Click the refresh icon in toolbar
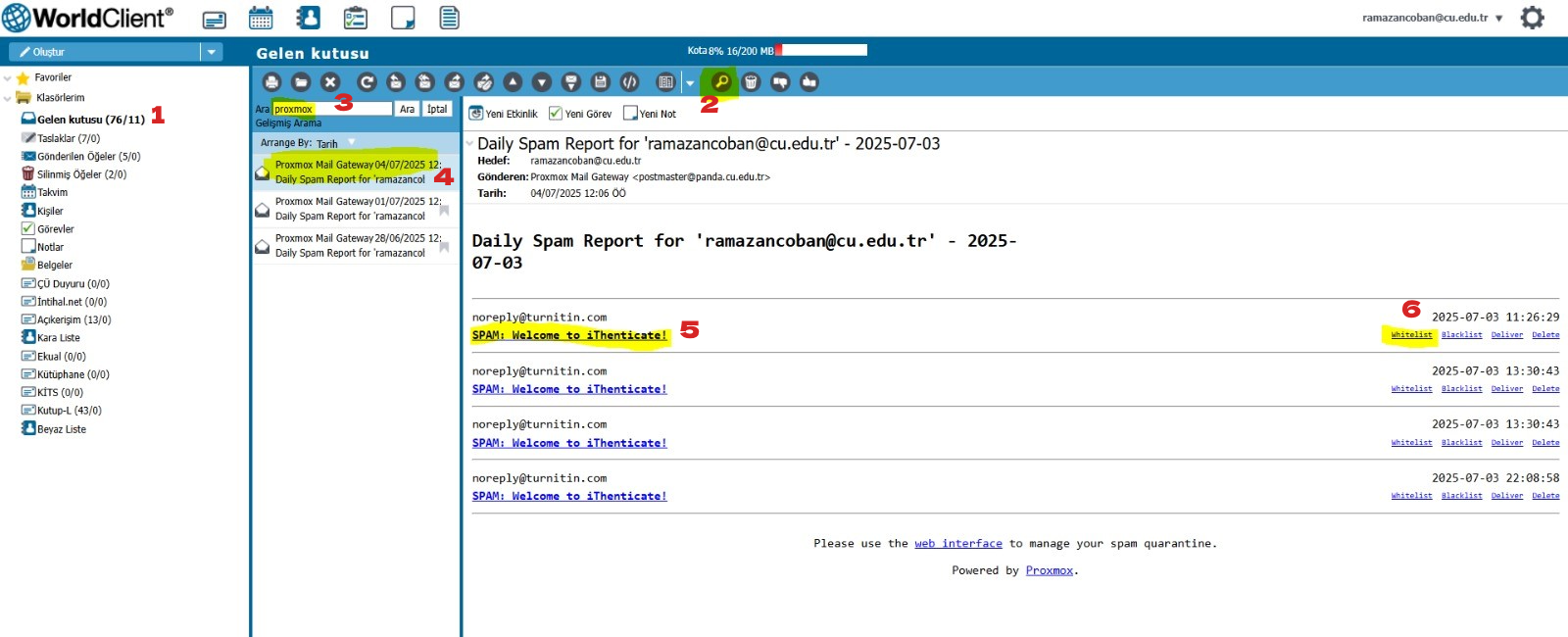 (x=367, y=82)
